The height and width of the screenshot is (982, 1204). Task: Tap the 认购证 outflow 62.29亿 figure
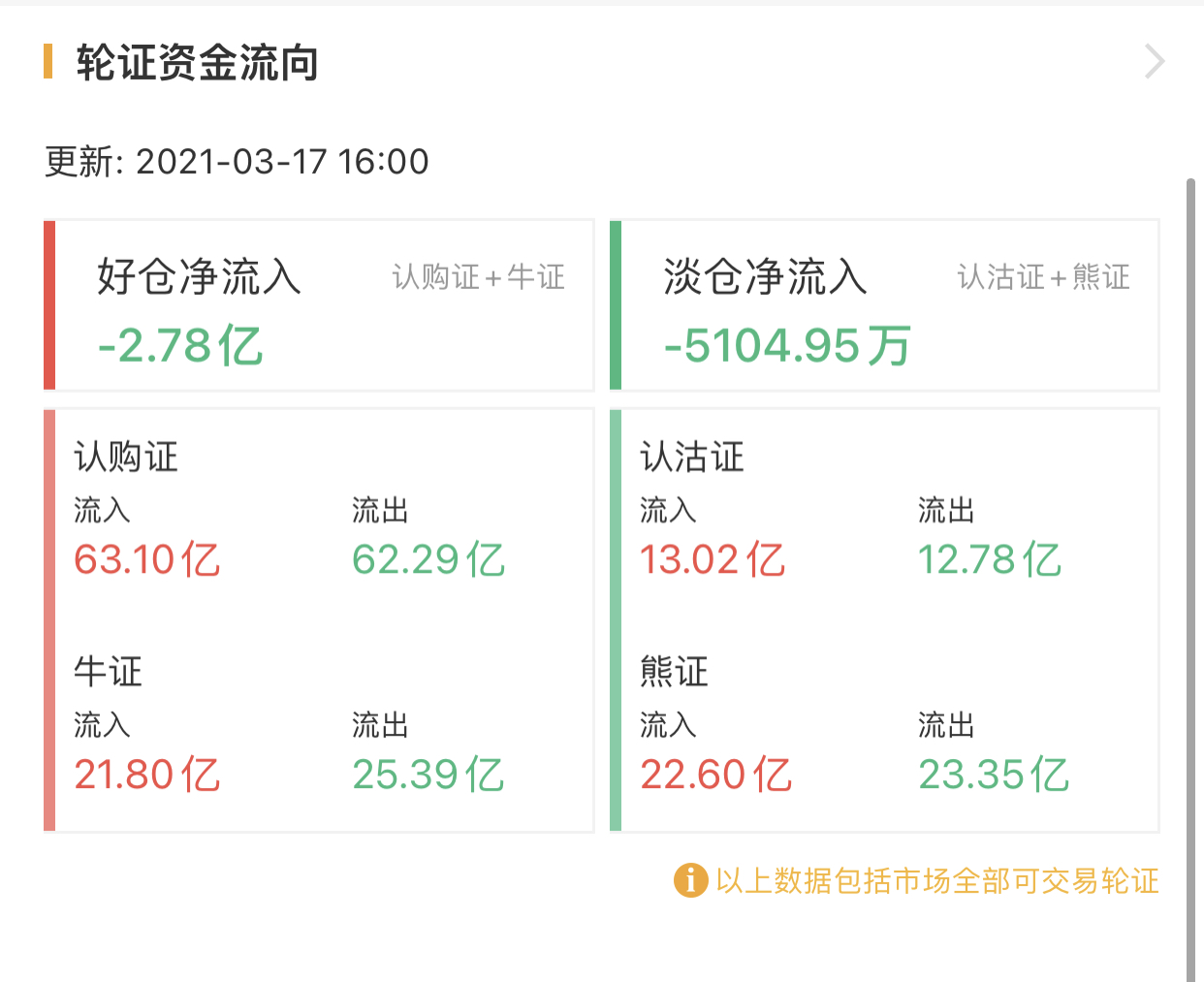click(428, 560)
